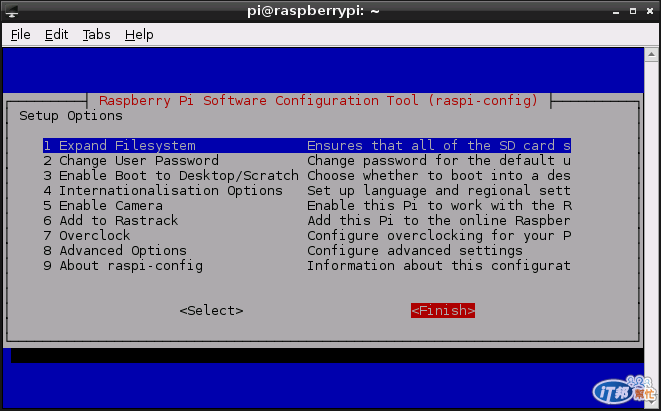Click description 'Add this Pi to the online Raspber'
Image resolution: width=661 pixels, height=411 pixels.
[439, 220]
